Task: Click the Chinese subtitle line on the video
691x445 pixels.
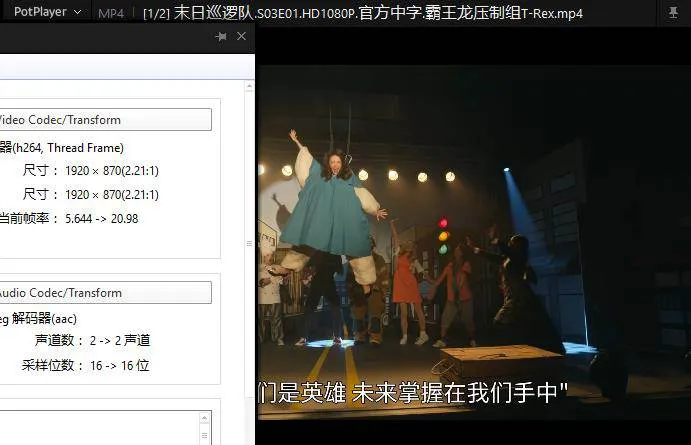Action: click(x=412, y=393)
